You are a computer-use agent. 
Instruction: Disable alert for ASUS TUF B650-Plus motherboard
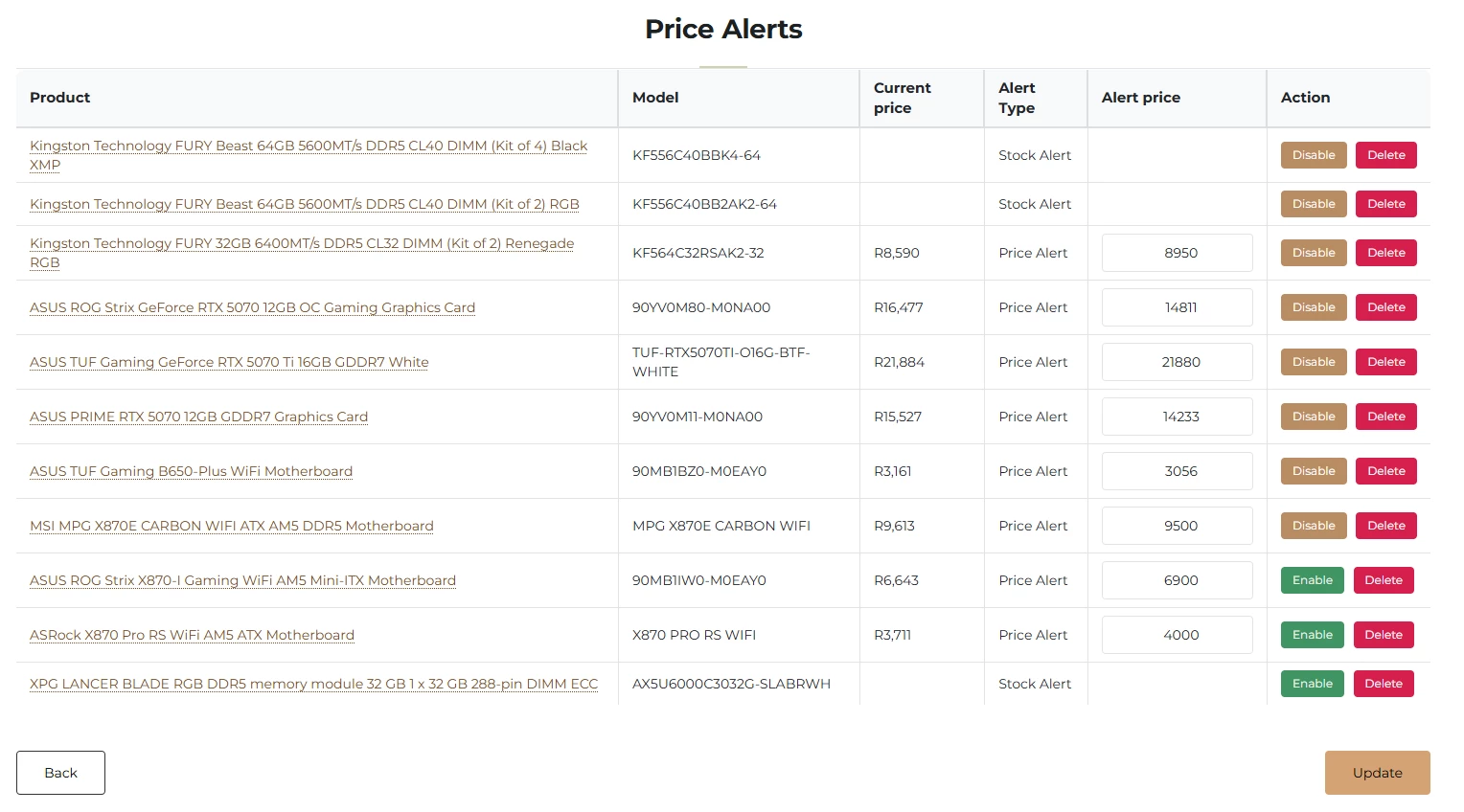point(1314,471)
